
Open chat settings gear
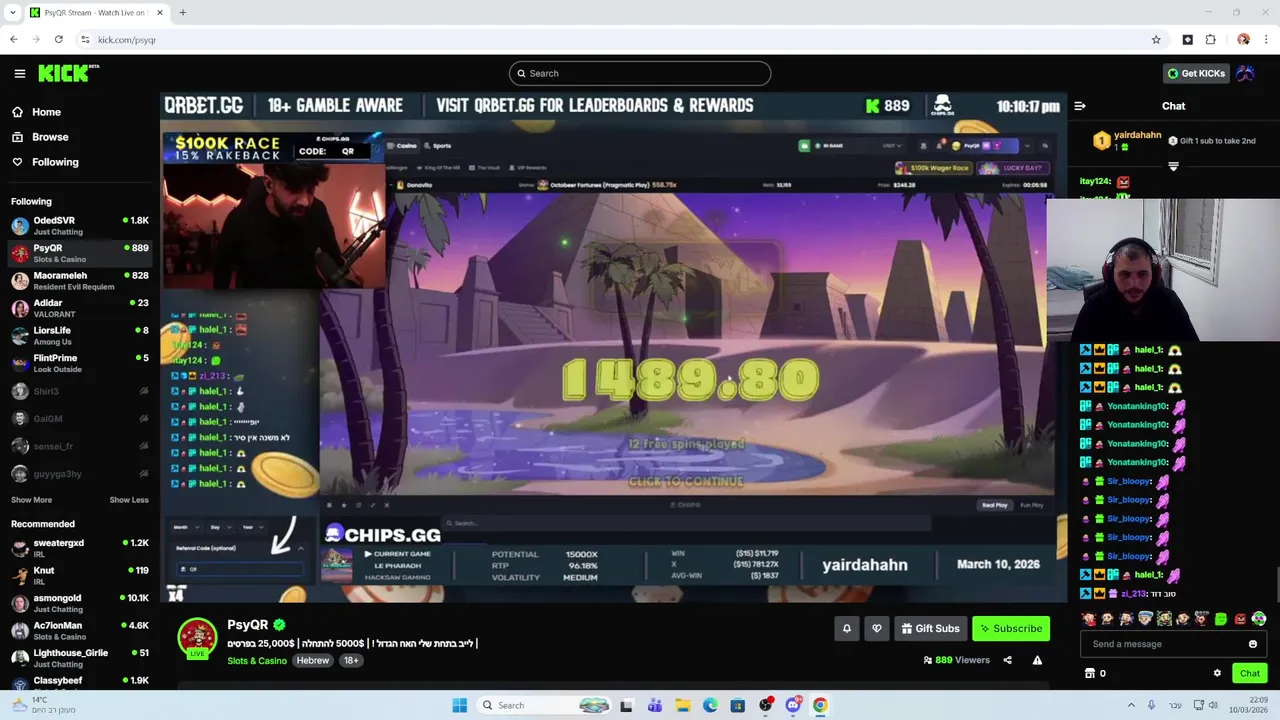click(x=1217, y=673)
